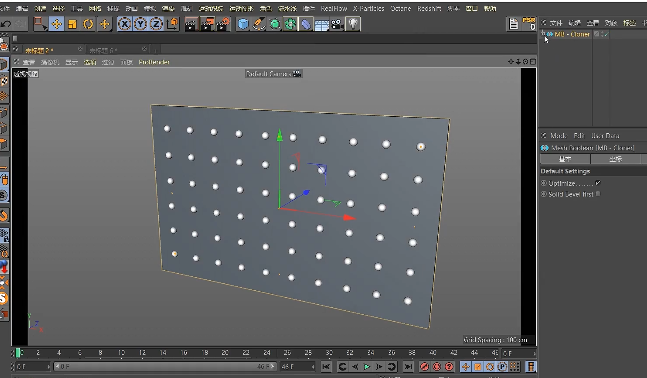Screen dimensions: 647x378
Task: Go to start of animation
Action: [326, 366]
